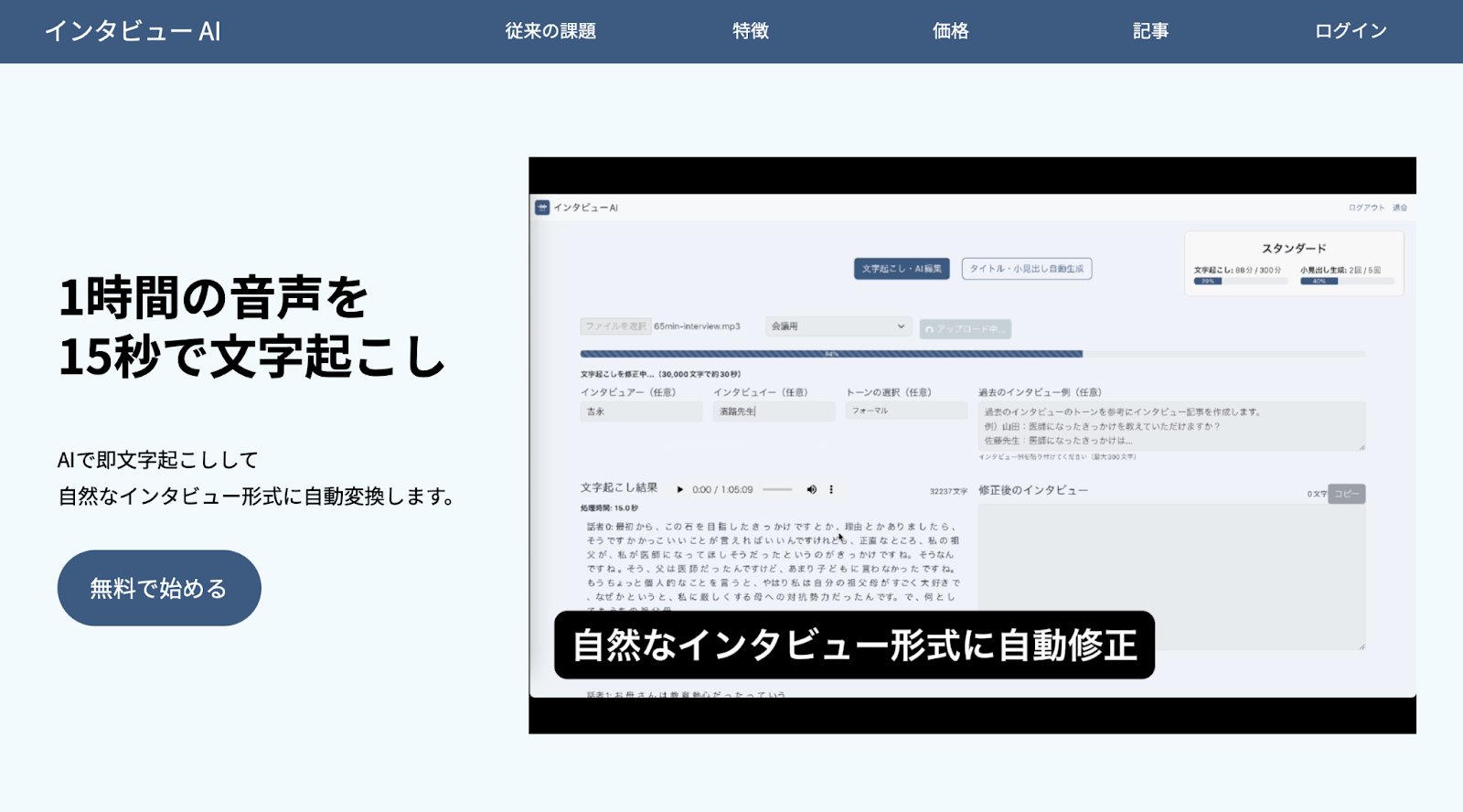
Task: Open the 記事 articles link
Action: (x=1150, y=31)
